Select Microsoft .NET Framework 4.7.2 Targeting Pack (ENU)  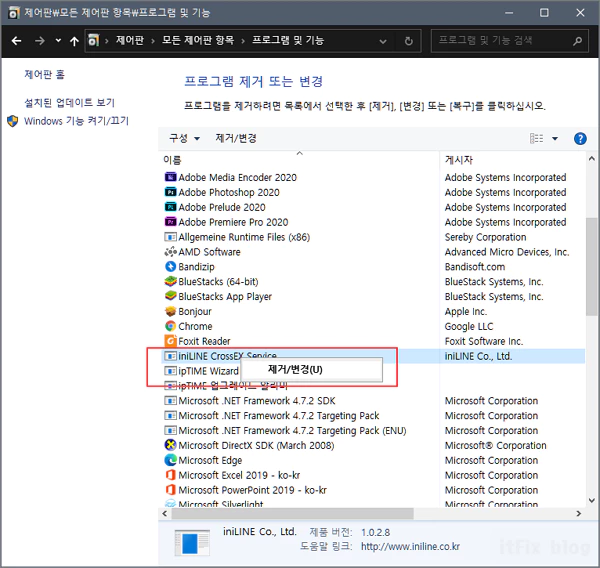(x=292, y=431)
